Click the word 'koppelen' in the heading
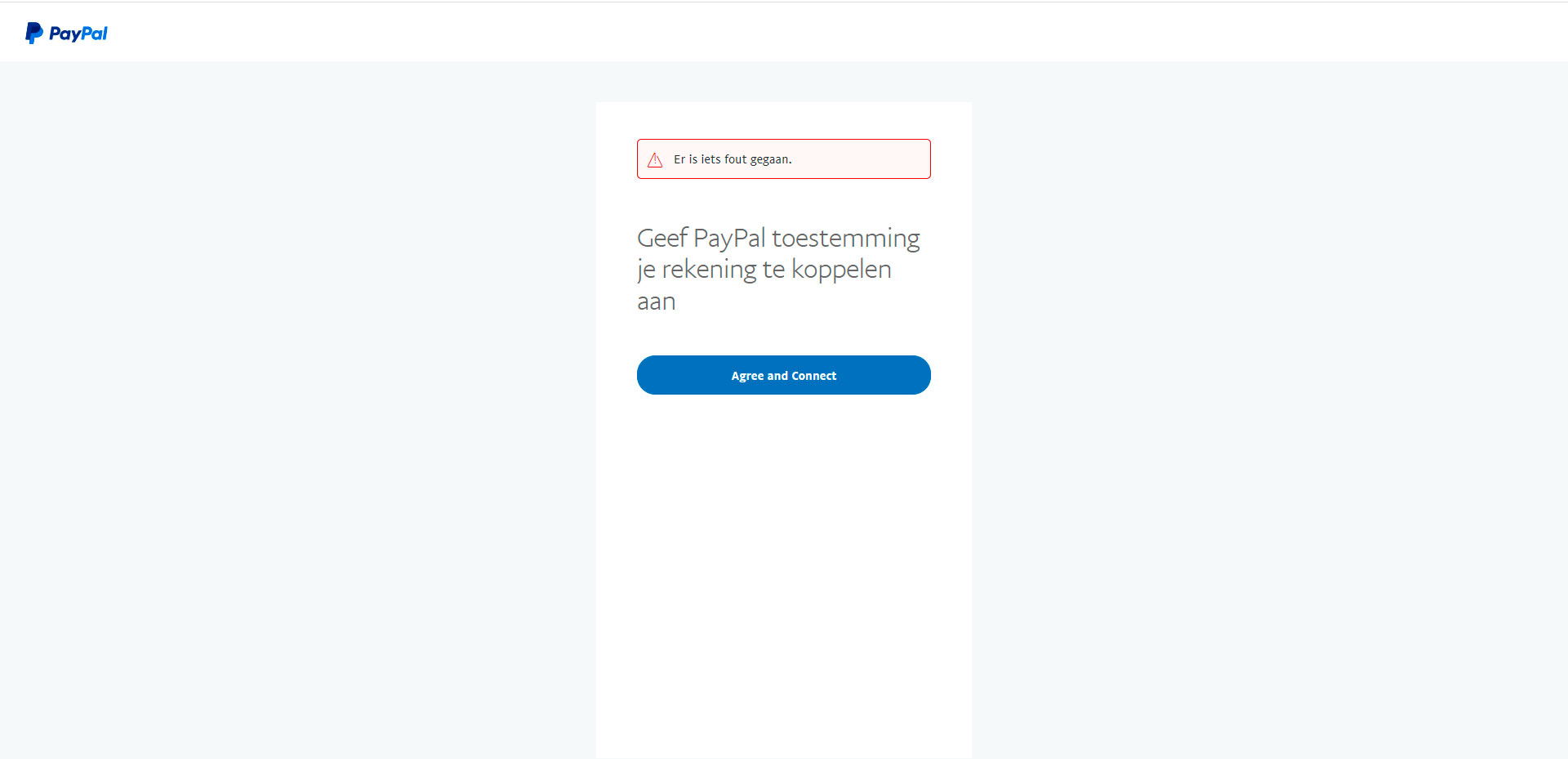Image resolution: width=1568 pixels, height=759 pixels. (x=841, y=270)
